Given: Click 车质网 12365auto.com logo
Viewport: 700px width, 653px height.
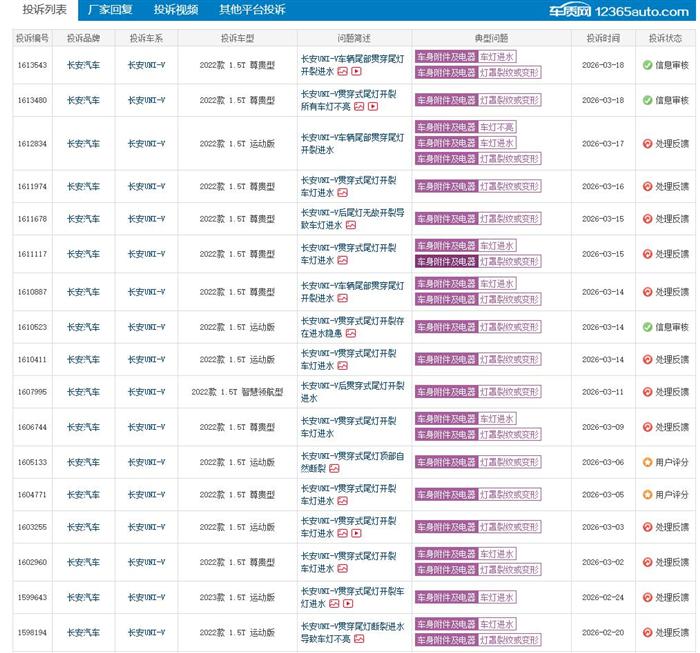Looking at the screenshot, I should (x=631, y=11).
